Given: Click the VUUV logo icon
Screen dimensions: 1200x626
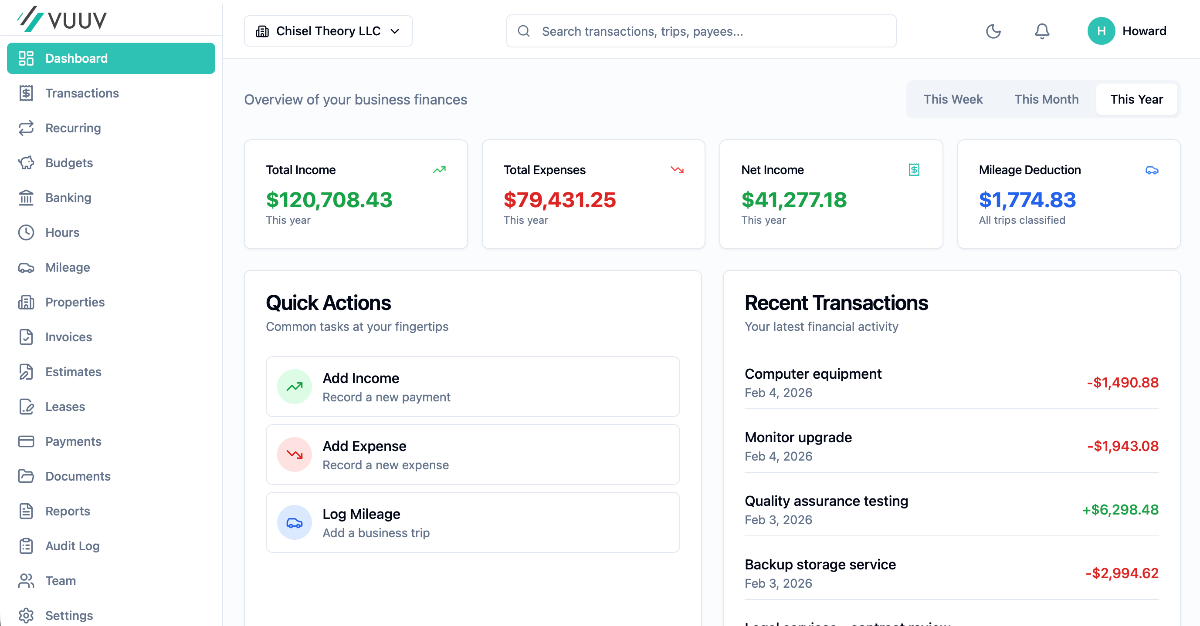Looking at the screenshot, I should 31,18.
